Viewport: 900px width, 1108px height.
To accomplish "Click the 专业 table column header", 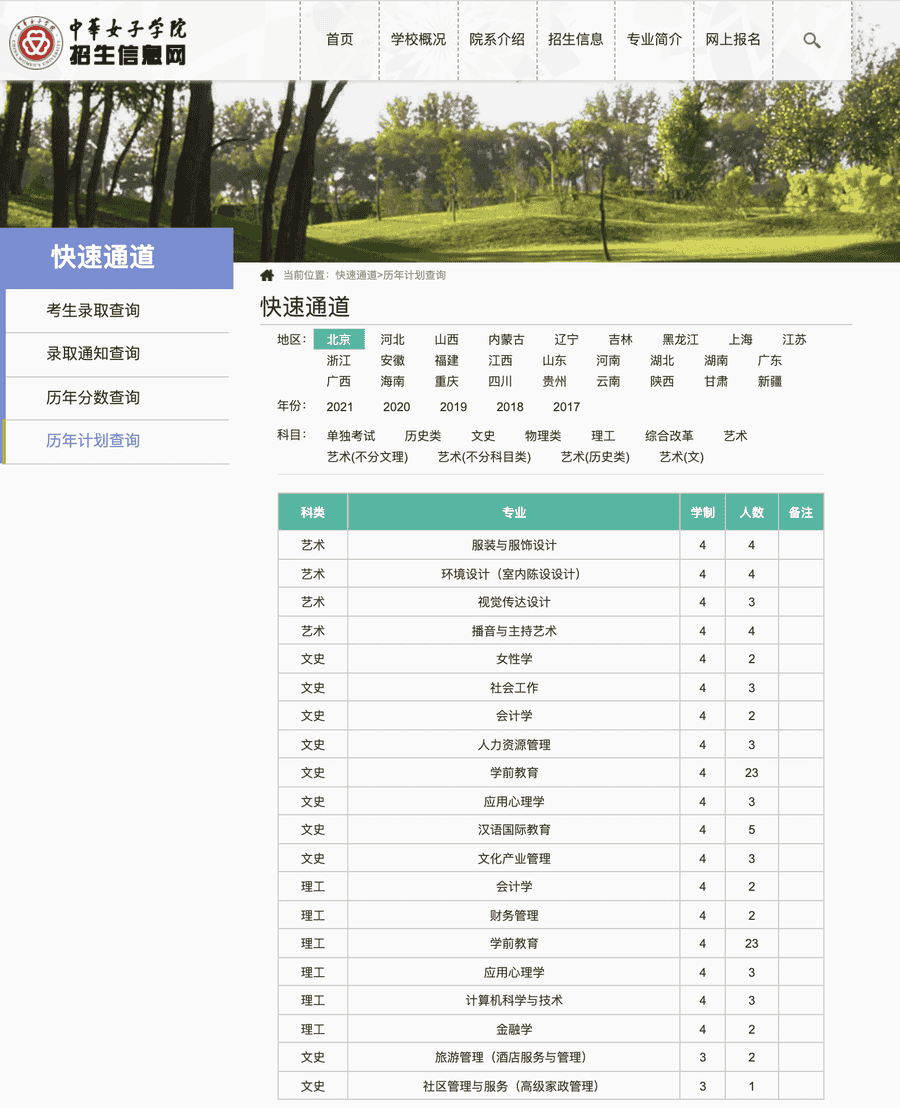I will [x=514, y=512].
